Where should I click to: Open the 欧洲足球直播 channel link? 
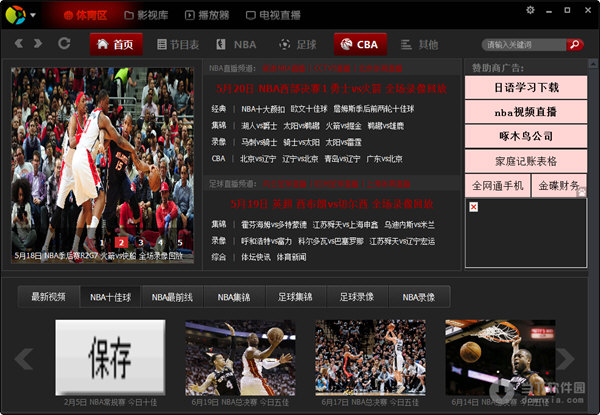pyautogui.click(x=336, y=184)
